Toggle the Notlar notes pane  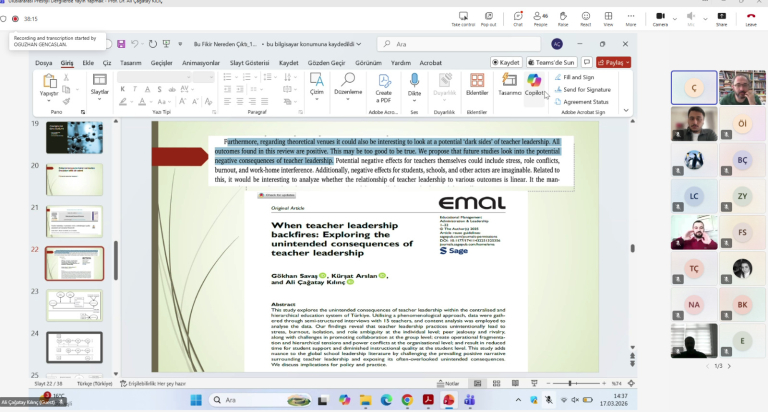pos(448,383)
